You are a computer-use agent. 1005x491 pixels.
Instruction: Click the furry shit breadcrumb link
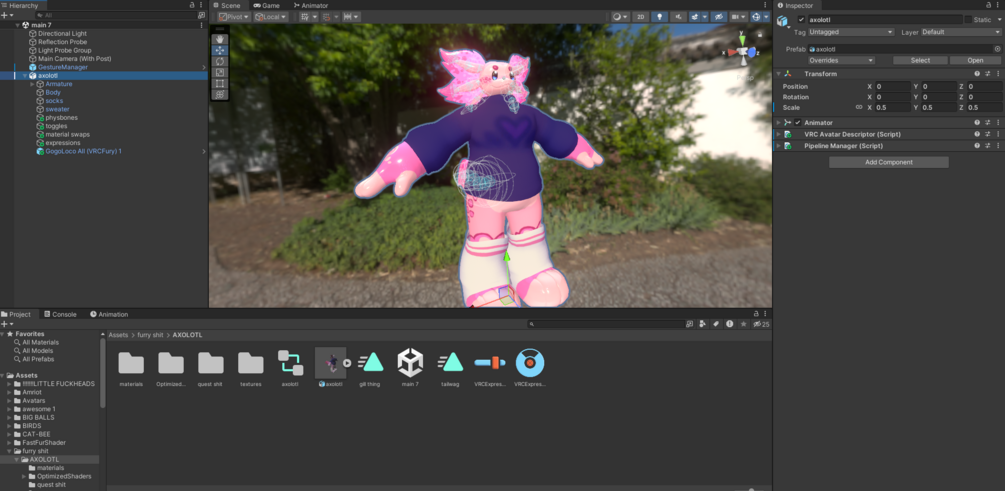pyautogui.click(x=149, y=335)
